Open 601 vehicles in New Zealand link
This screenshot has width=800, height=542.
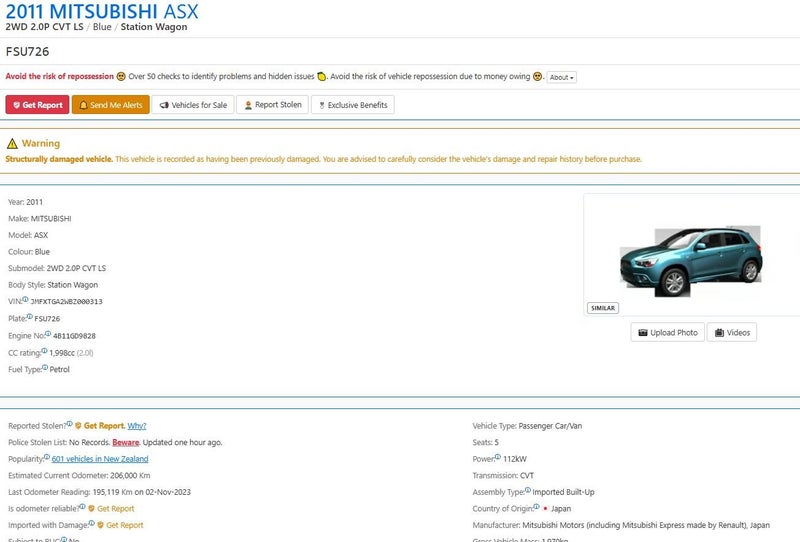(100, 459)
